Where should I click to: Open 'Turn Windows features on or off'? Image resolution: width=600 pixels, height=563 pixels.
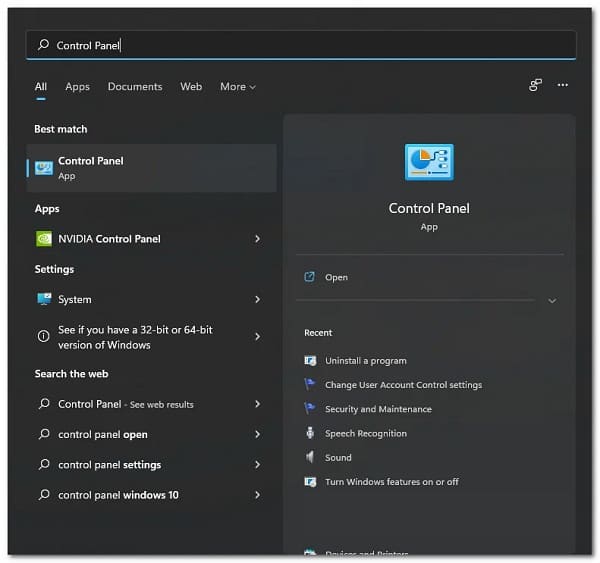[x=391, y=482]
